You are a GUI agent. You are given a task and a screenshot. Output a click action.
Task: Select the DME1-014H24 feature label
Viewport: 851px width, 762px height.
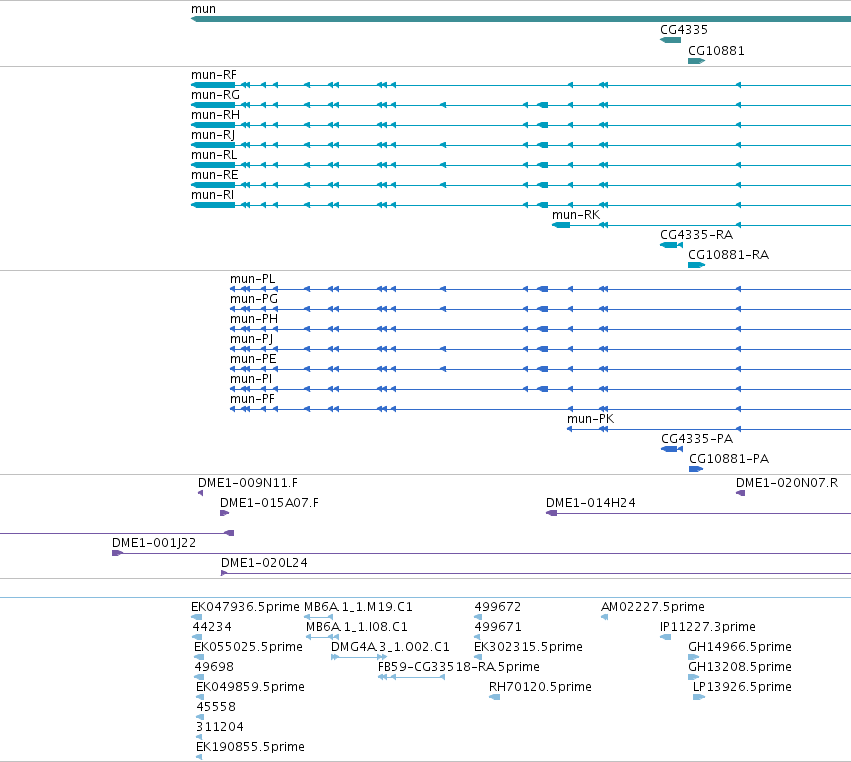click(590, 503)
